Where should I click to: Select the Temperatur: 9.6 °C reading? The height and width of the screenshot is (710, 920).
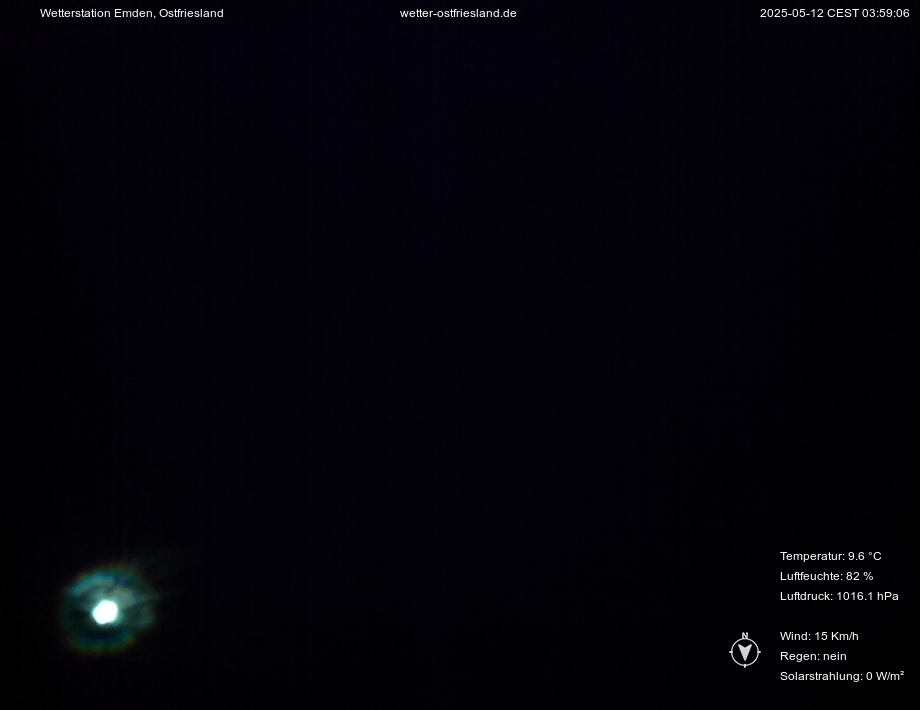coord(830,556)
